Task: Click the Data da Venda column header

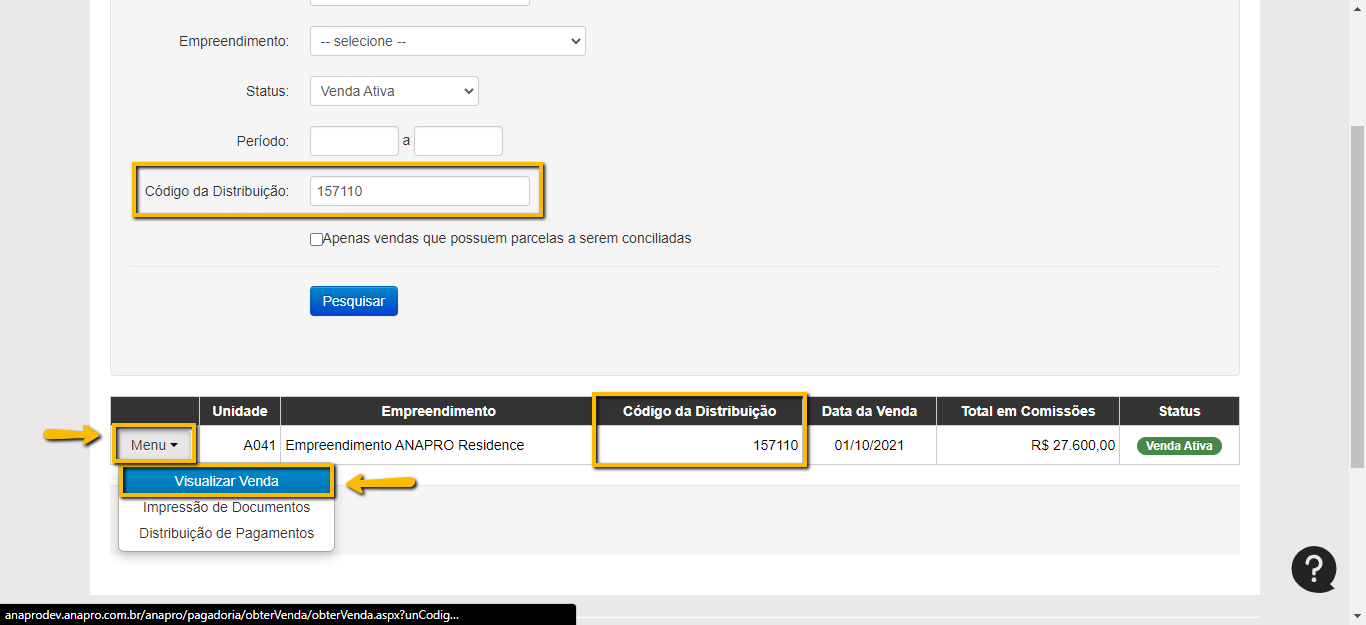Action: point(869,411)
